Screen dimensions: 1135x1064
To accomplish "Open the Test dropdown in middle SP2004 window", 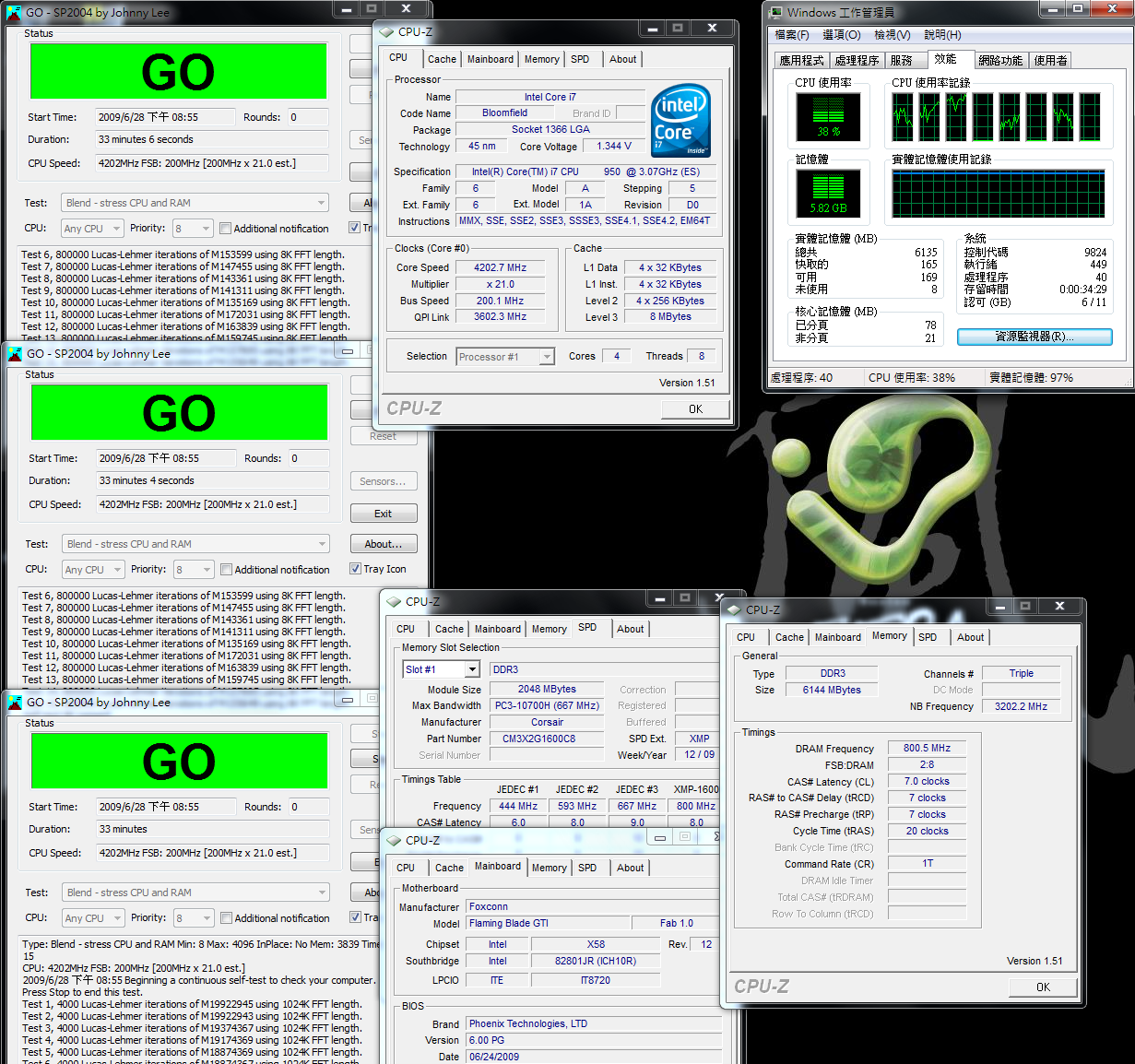I will tap(195, 544).
